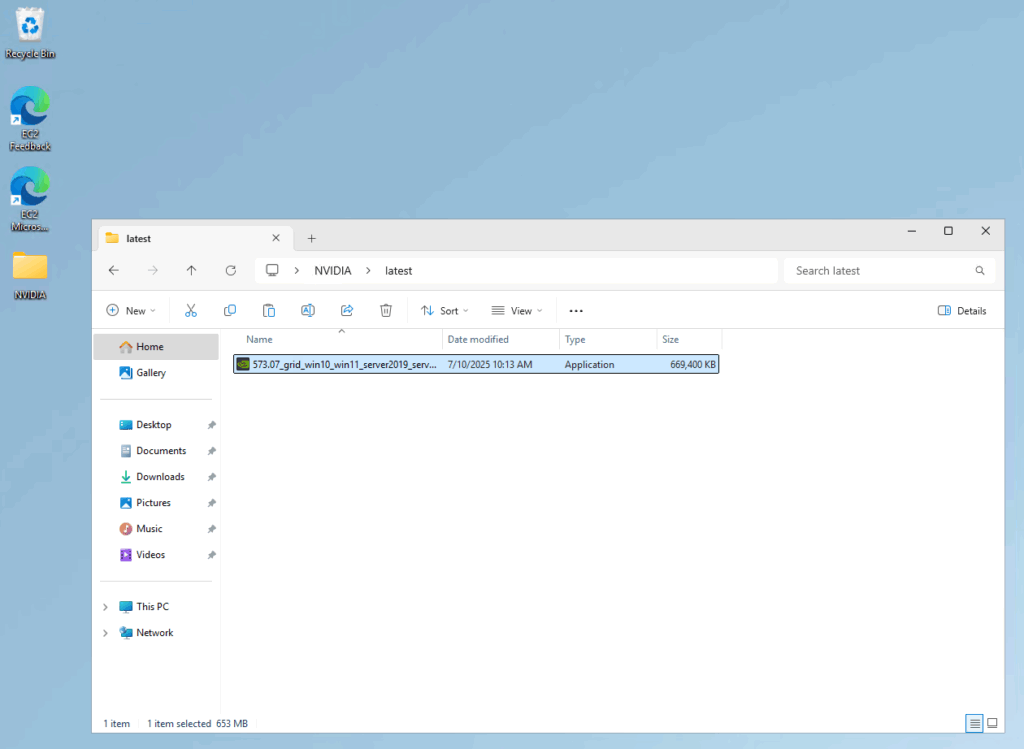Share the selected file
This screenshot has height=749, width=1024.
(x=347, y=311)
